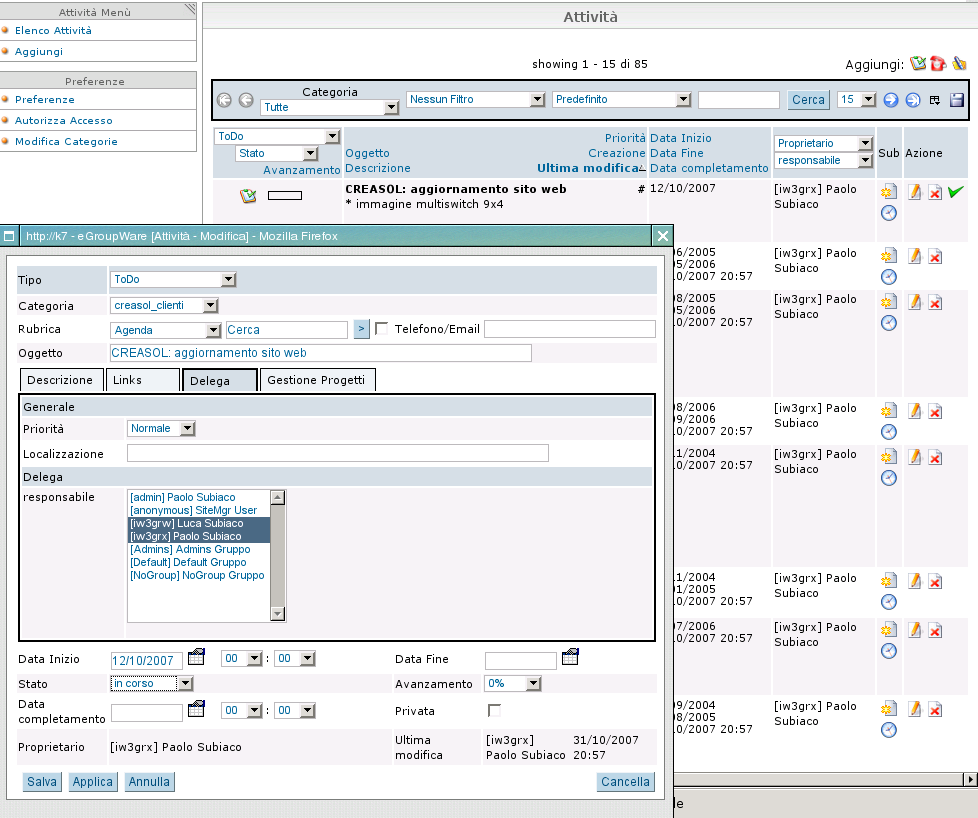
Task: Open calendar picker for Data Inizio
Action: coord(196,656)
